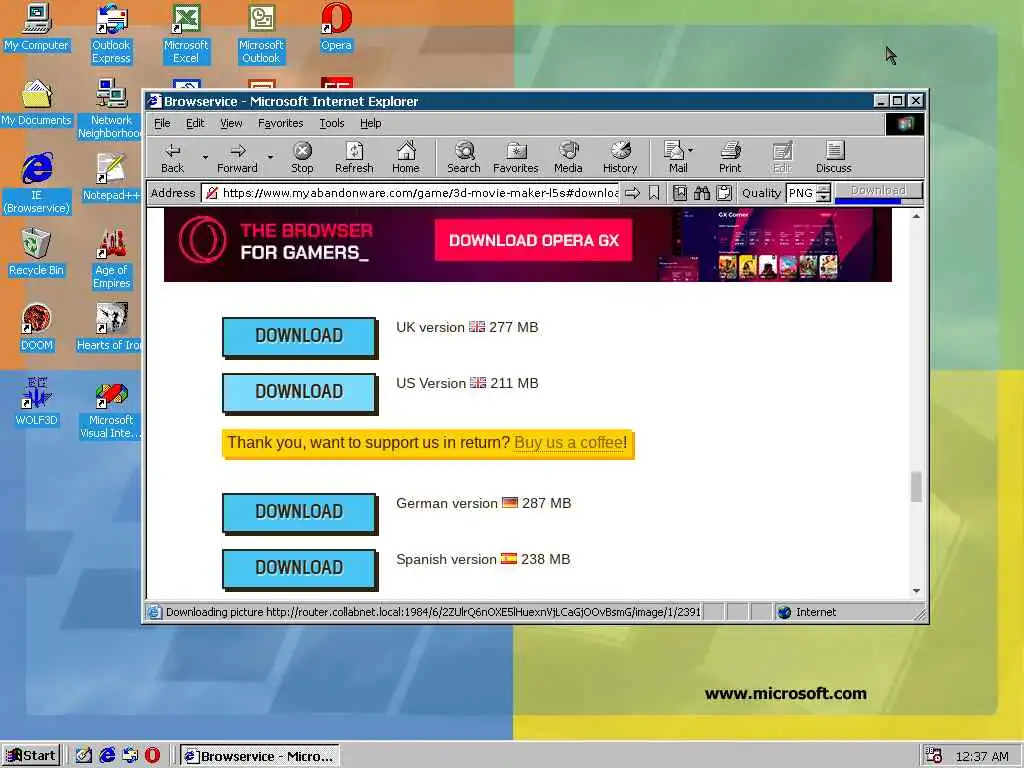
Task: Click the bookmark icon beside address bar
Action: (x=654, y=193)
